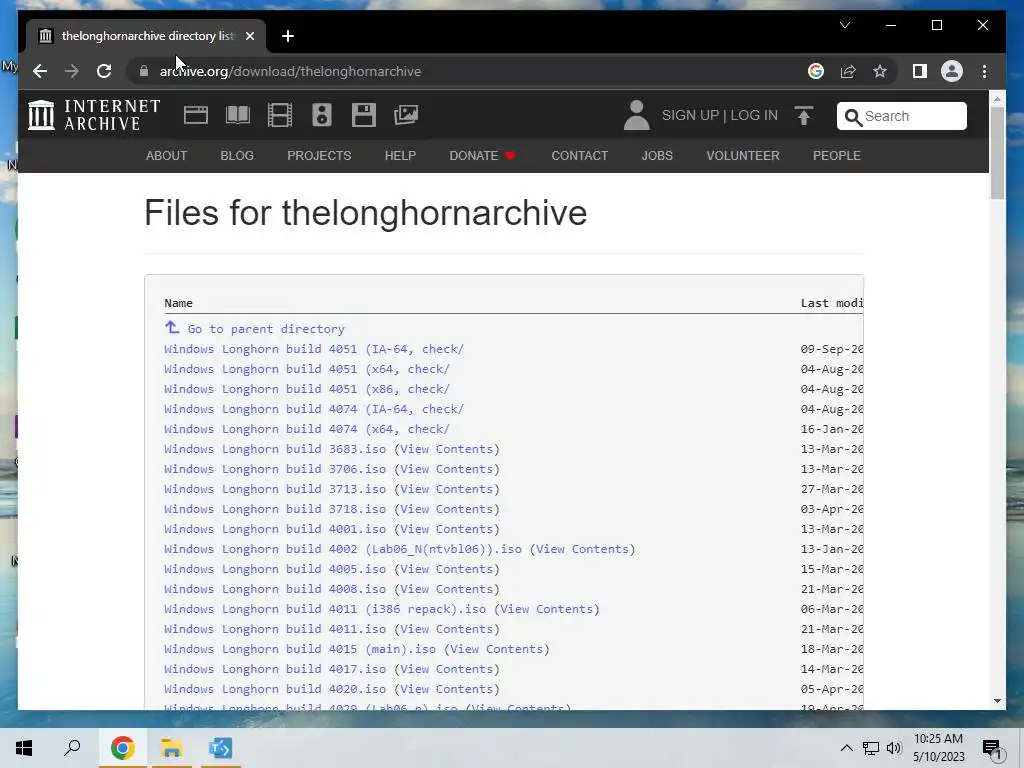Viewport: 1024px width, 768px height.
Task: Show hidden system tray icons chevron
Action: pyautogui.click(x=846, y=748)
